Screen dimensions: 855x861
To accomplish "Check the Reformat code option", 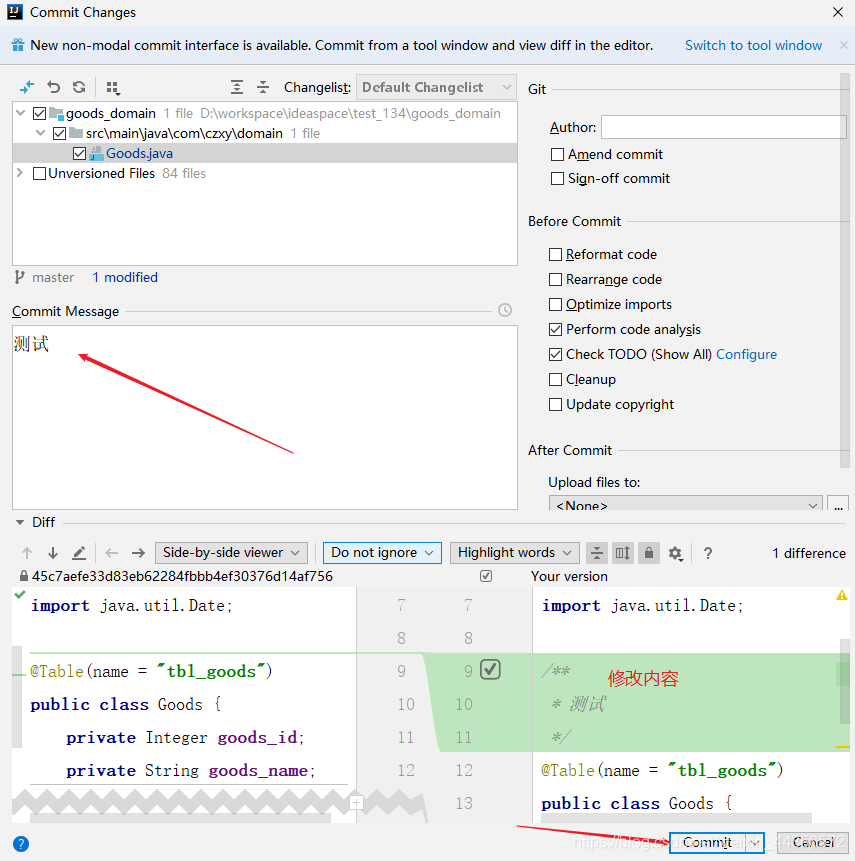I will (555, 254).
